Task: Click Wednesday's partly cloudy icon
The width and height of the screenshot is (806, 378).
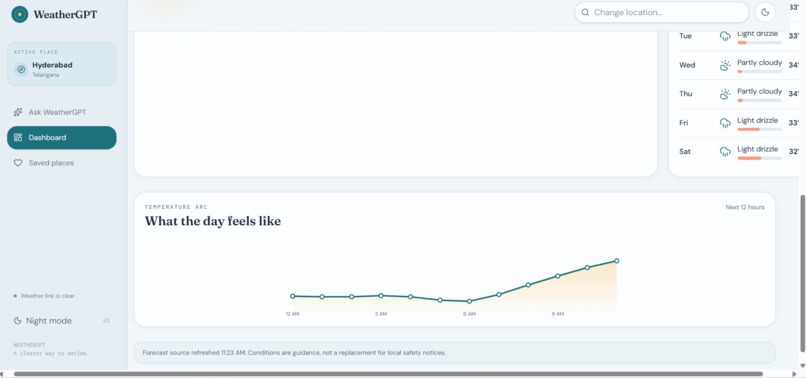Action: [x=725, y=65]
